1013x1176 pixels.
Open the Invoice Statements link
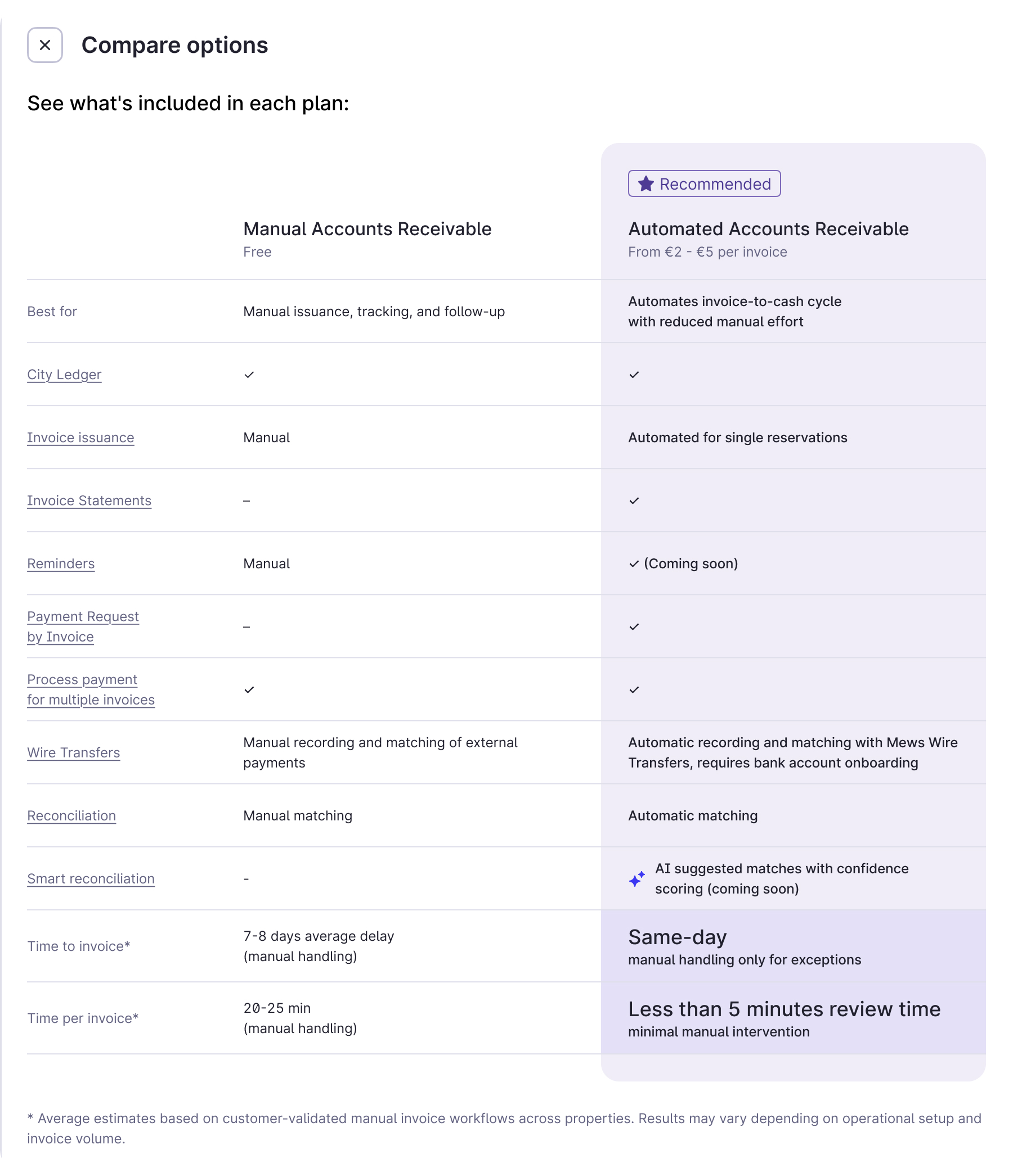[x=89, y=501]
